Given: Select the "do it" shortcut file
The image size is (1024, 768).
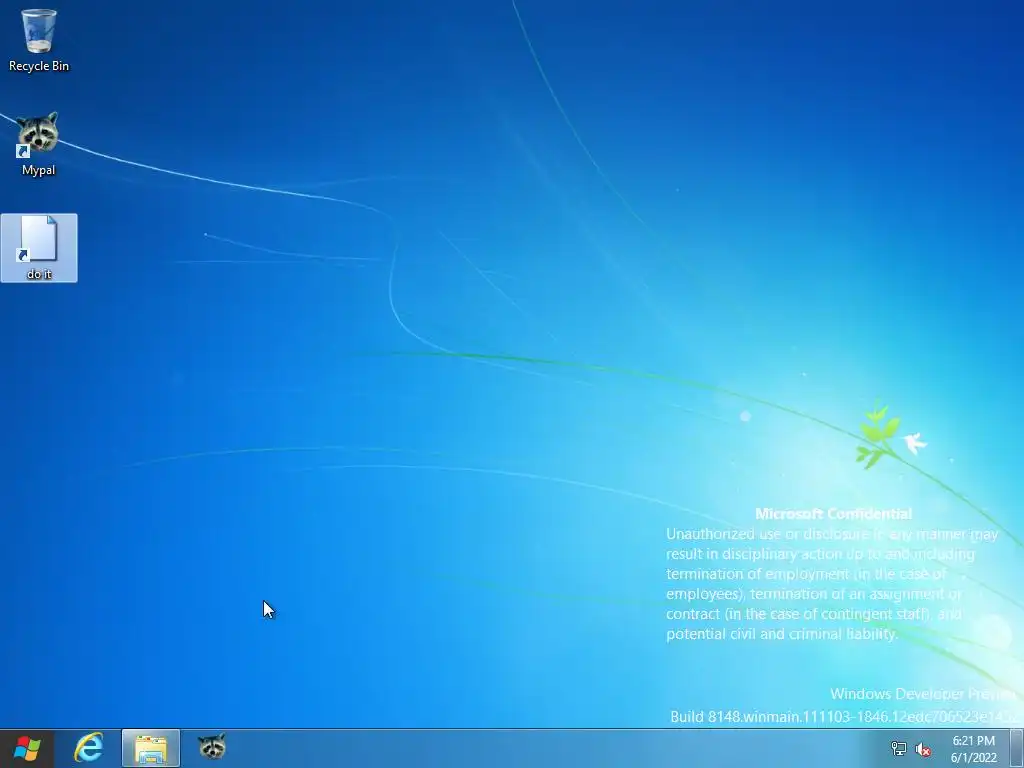Looking at the screenshot, I should (39, 248).
